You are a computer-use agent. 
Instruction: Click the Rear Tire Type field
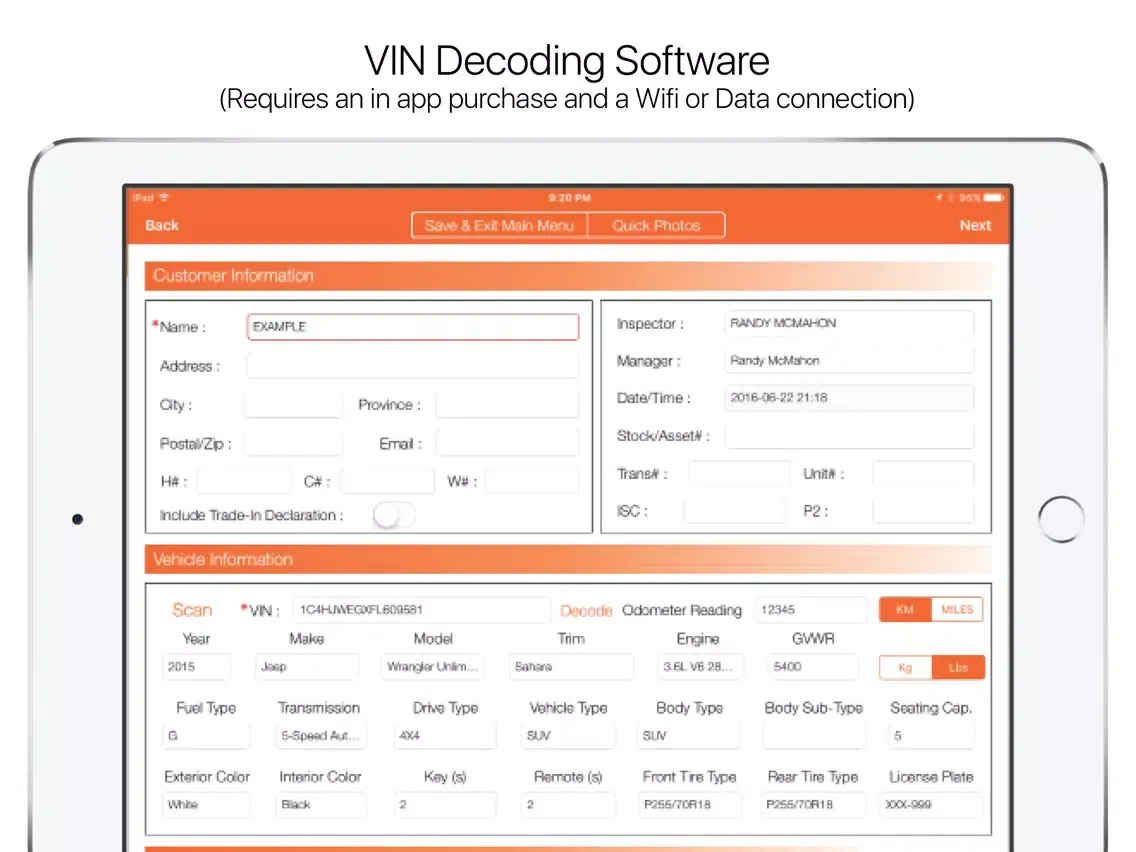point(814,804)
